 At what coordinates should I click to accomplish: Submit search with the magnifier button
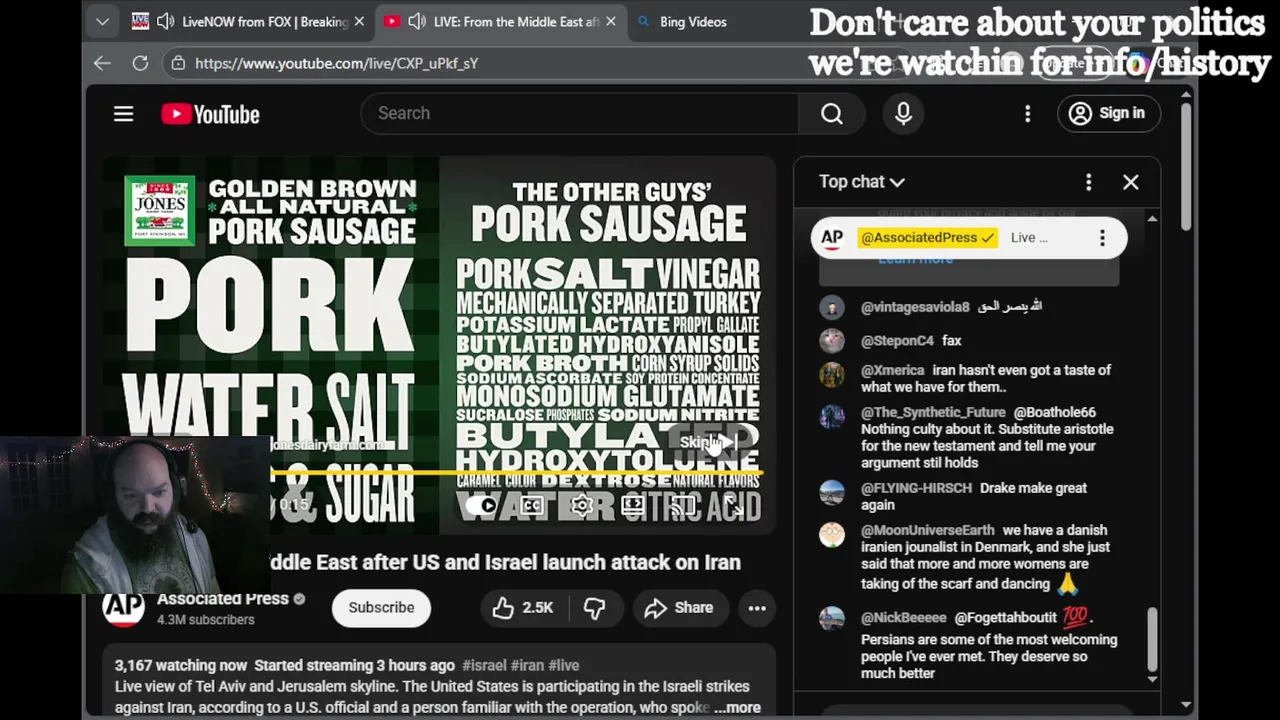(x=832, y=113)
